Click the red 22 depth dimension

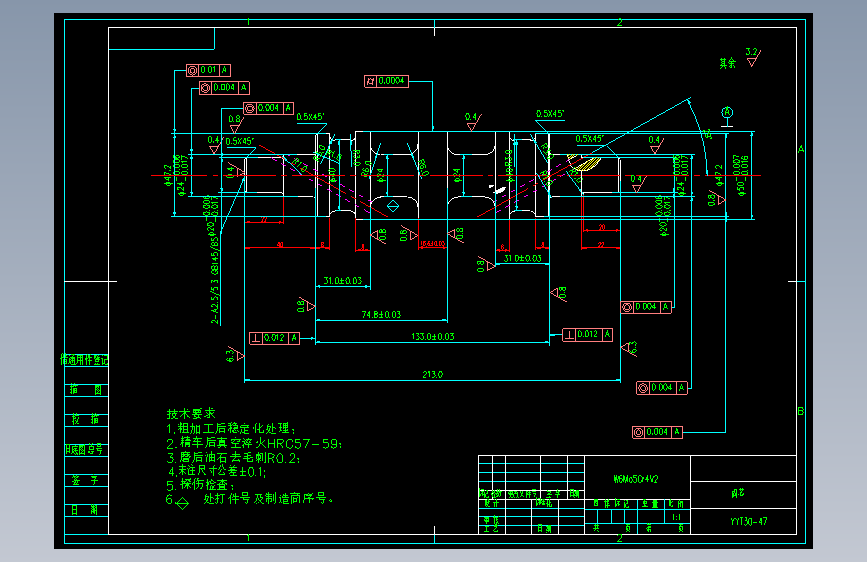pos(601,244)
